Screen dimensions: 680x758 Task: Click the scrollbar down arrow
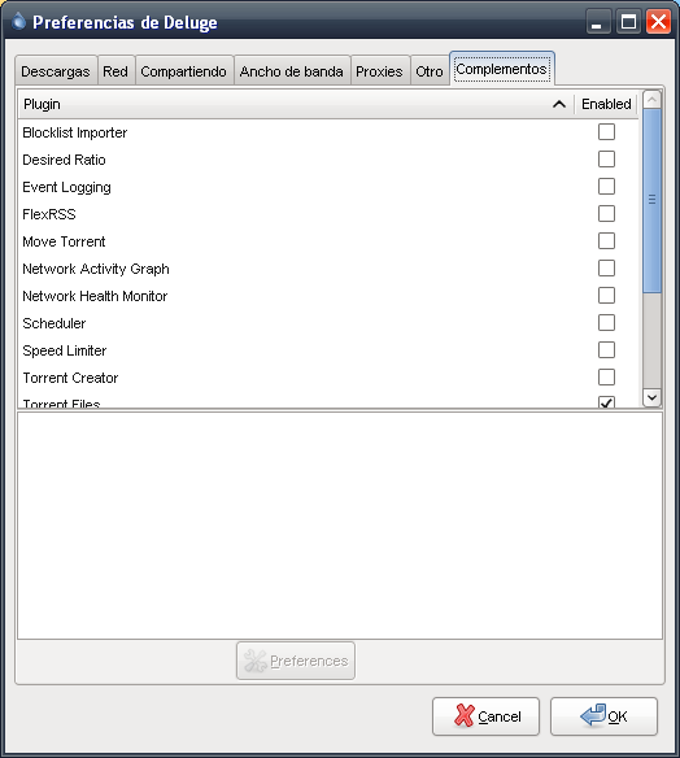point(652,398)
